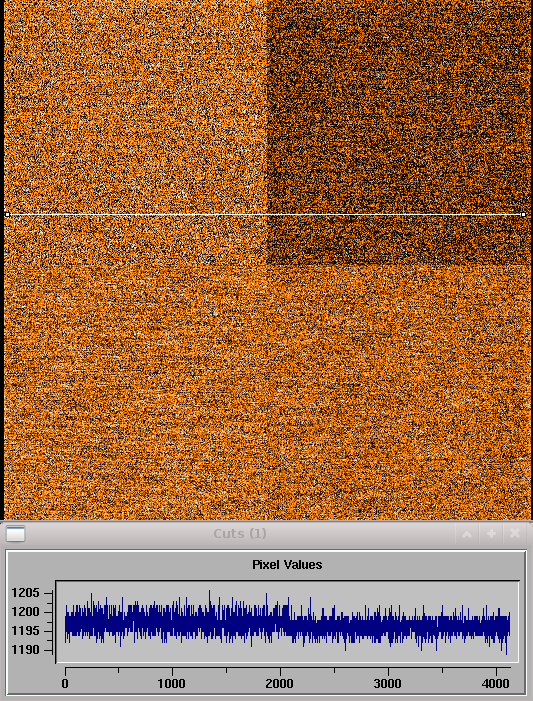533x701 pixels.
Task: Click the 0 tick label on x-axis
Action: (x=65, y=684)
